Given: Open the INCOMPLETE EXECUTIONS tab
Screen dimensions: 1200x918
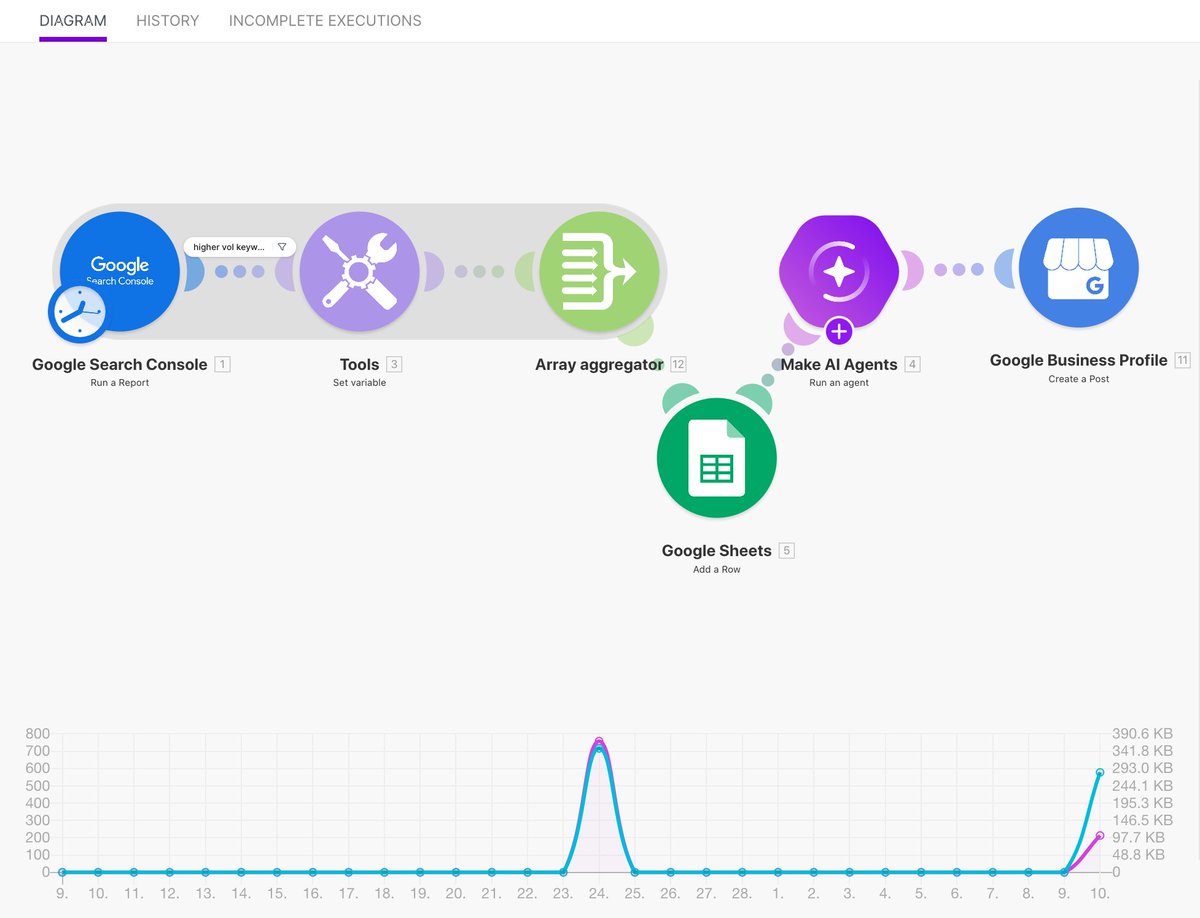Looking at the screenshot, I should pyautogui.click(x=325, y=20).
